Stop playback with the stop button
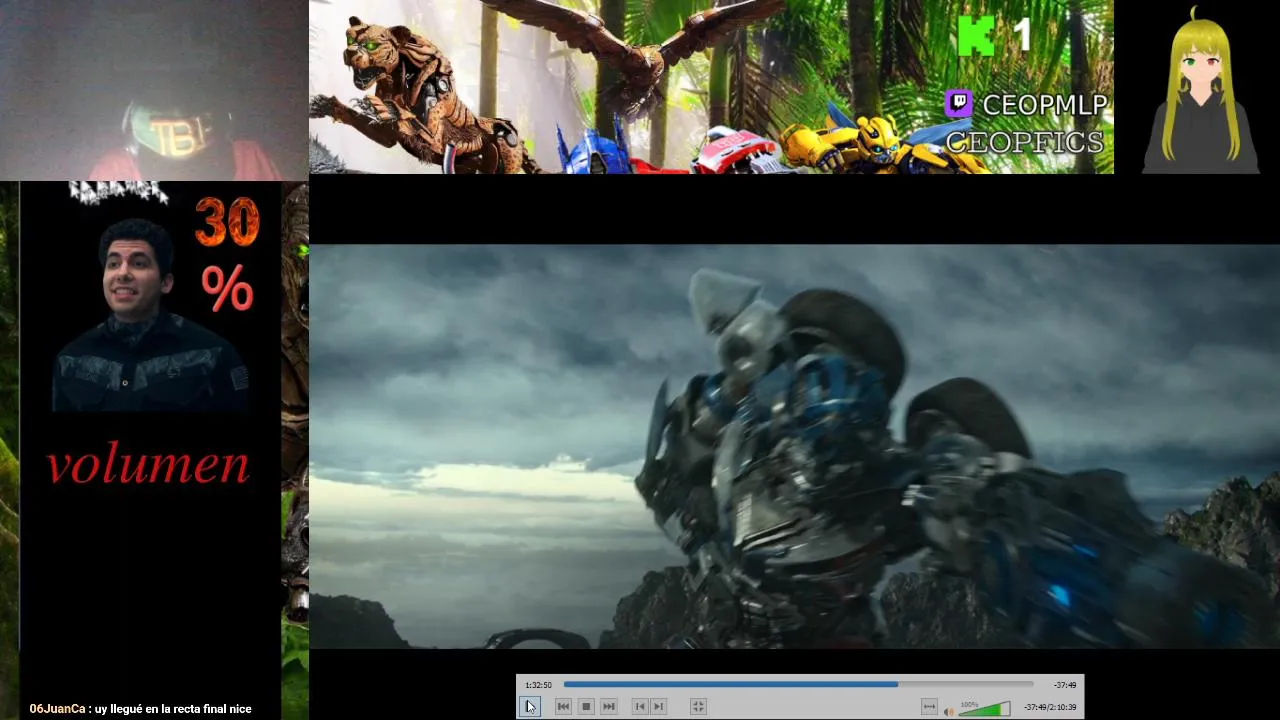Viewport: 1280px width, 720px height. click(x=586, y=707)
